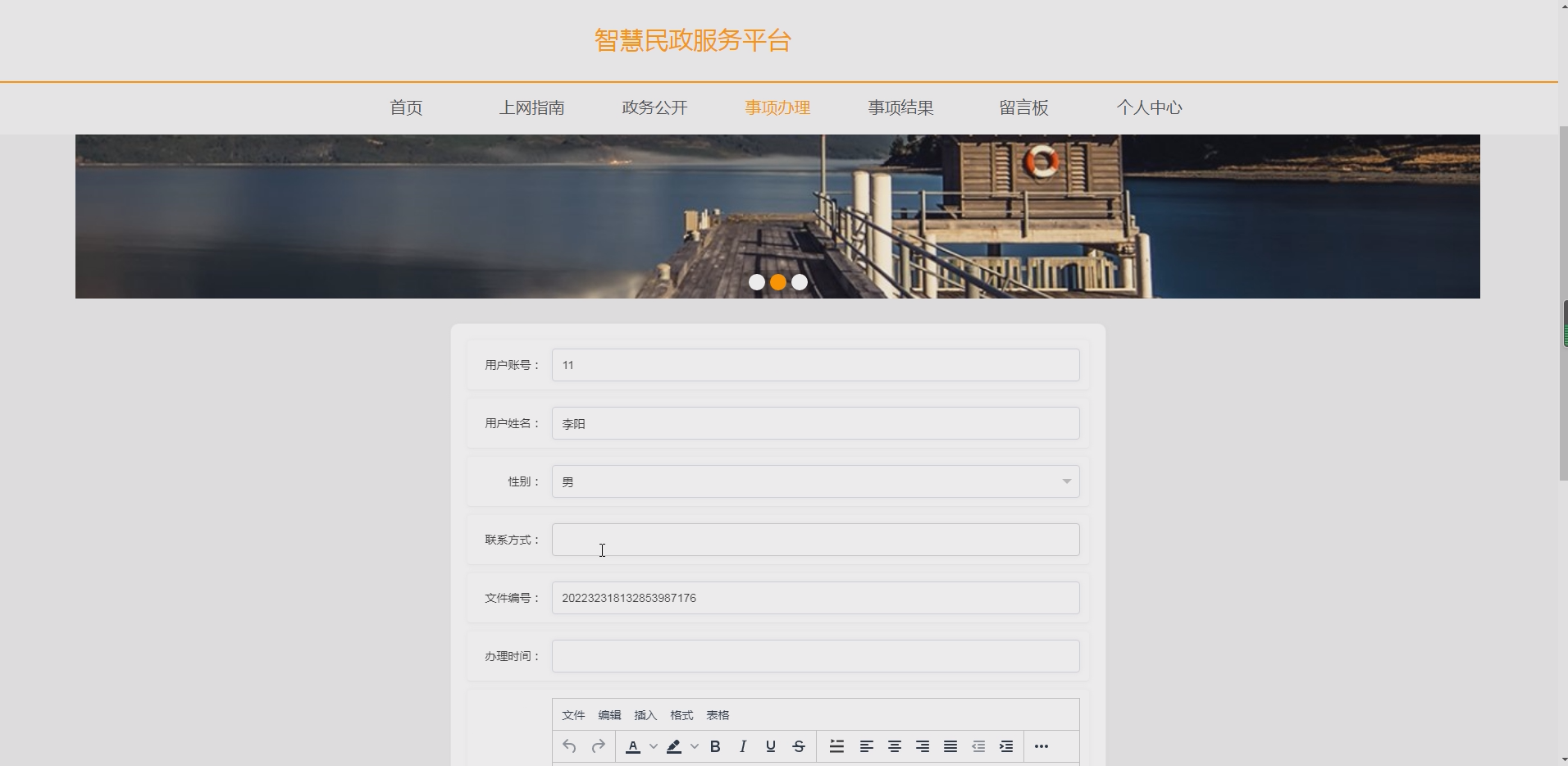Apply background highlight color marker icon
The image size is (1568, 766).
pyautogui.click(x=674, y=746)
